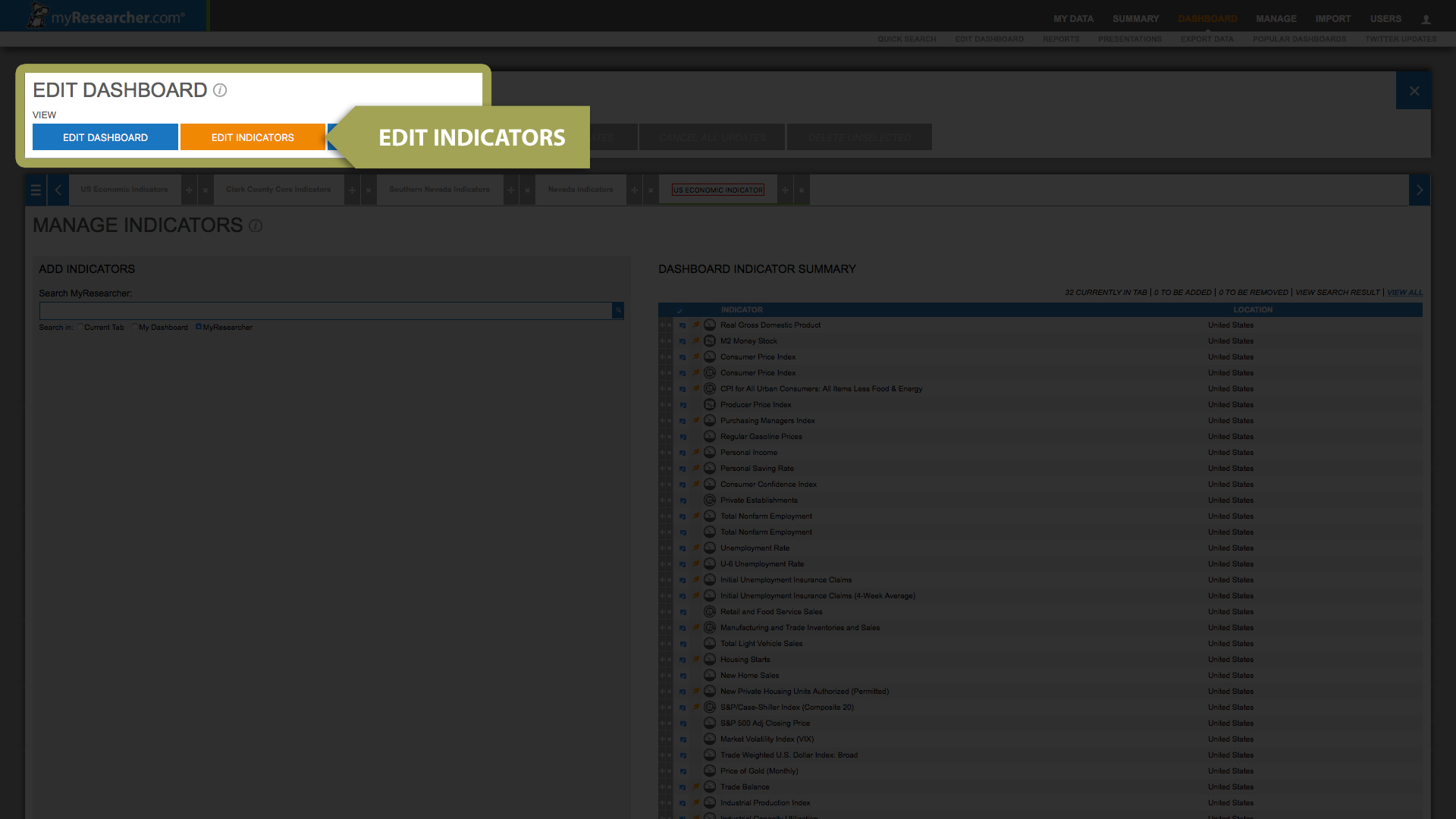Switch to Southern Nevada Indicators tab
The image size is (1456, 819).
[439, 190]
